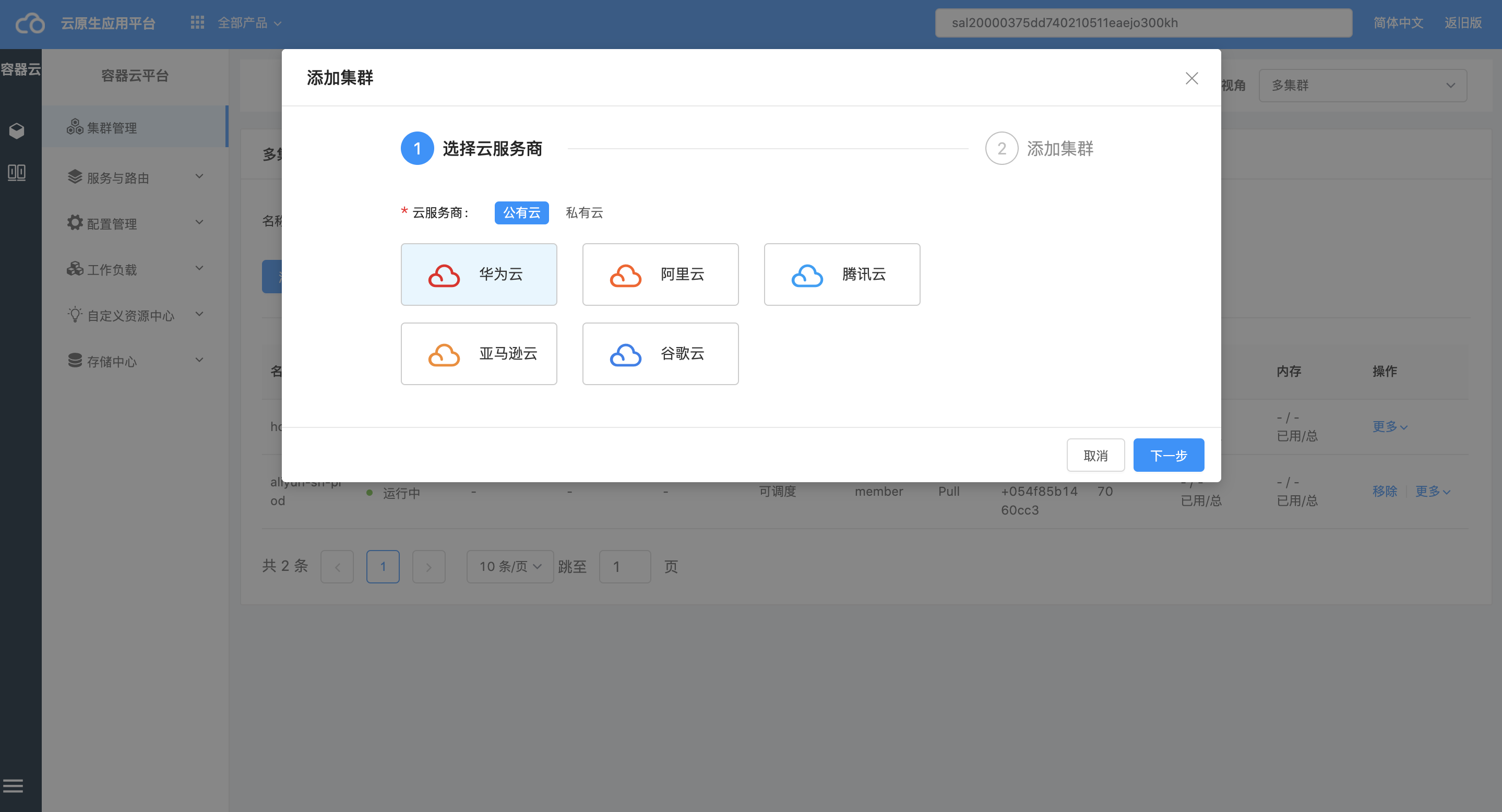Screen dimensions: 1502x812
Task: Click the 服务与路由 layers icon
Action: pos(75,176)
